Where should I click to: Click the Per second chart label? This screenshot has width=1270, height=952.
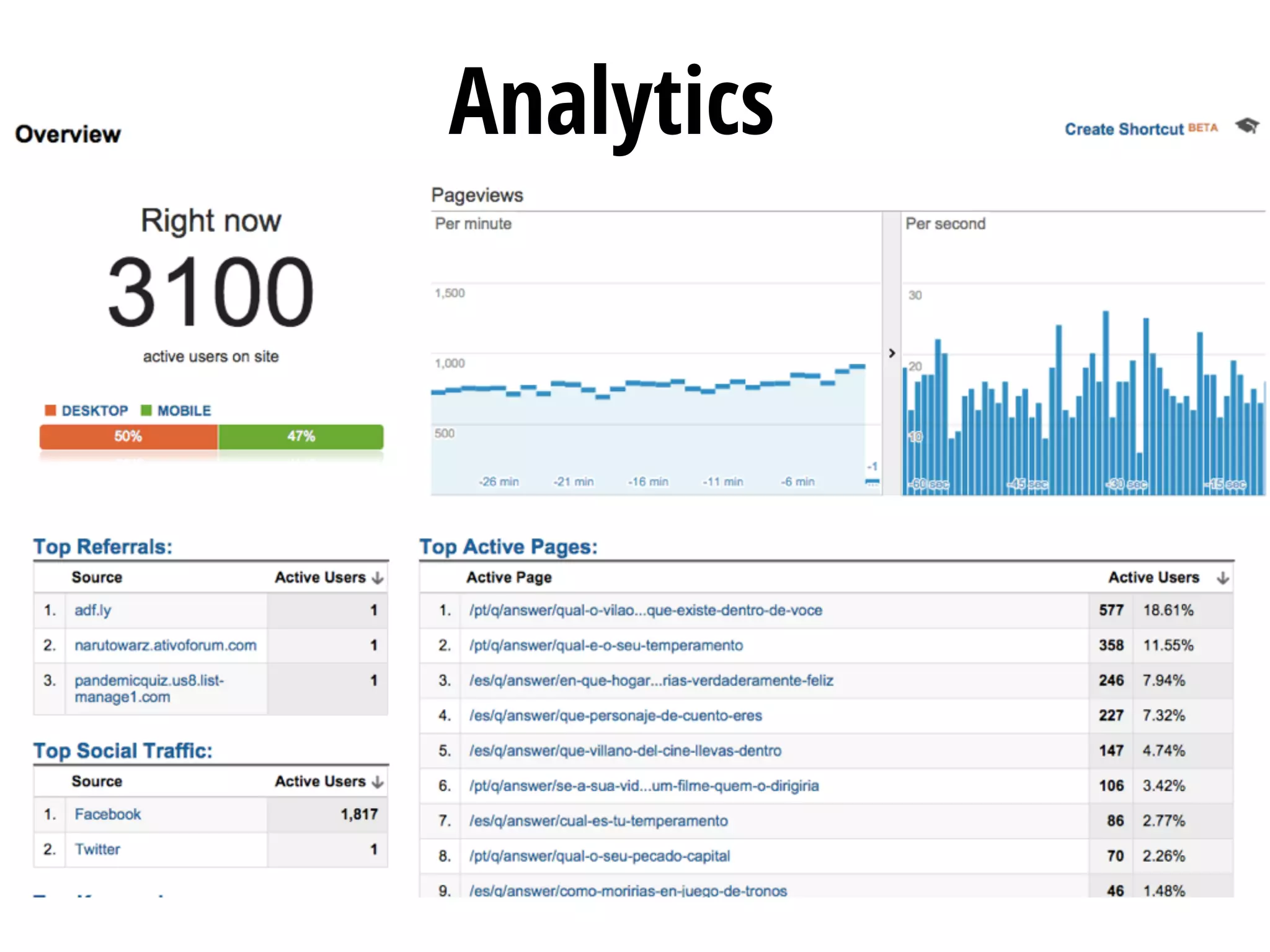(x=945, y=224)
